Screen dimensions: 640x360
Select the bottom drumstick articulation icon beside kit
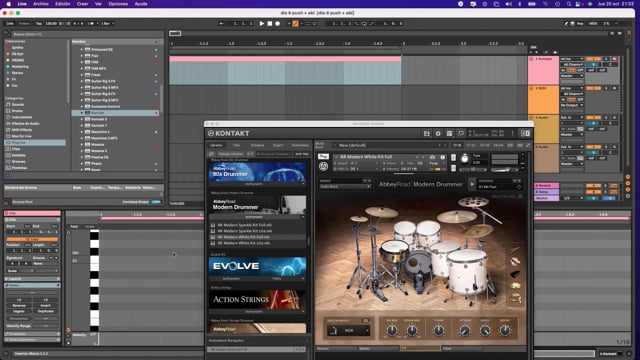[x=515, y=299]
